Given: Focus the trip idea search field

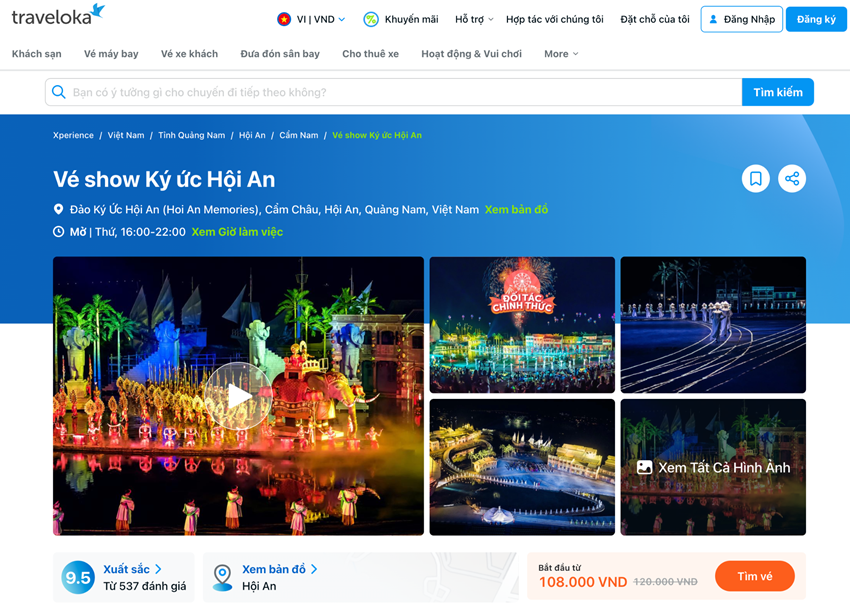Looking at the screenshot, I should click(x=394, y=92).
